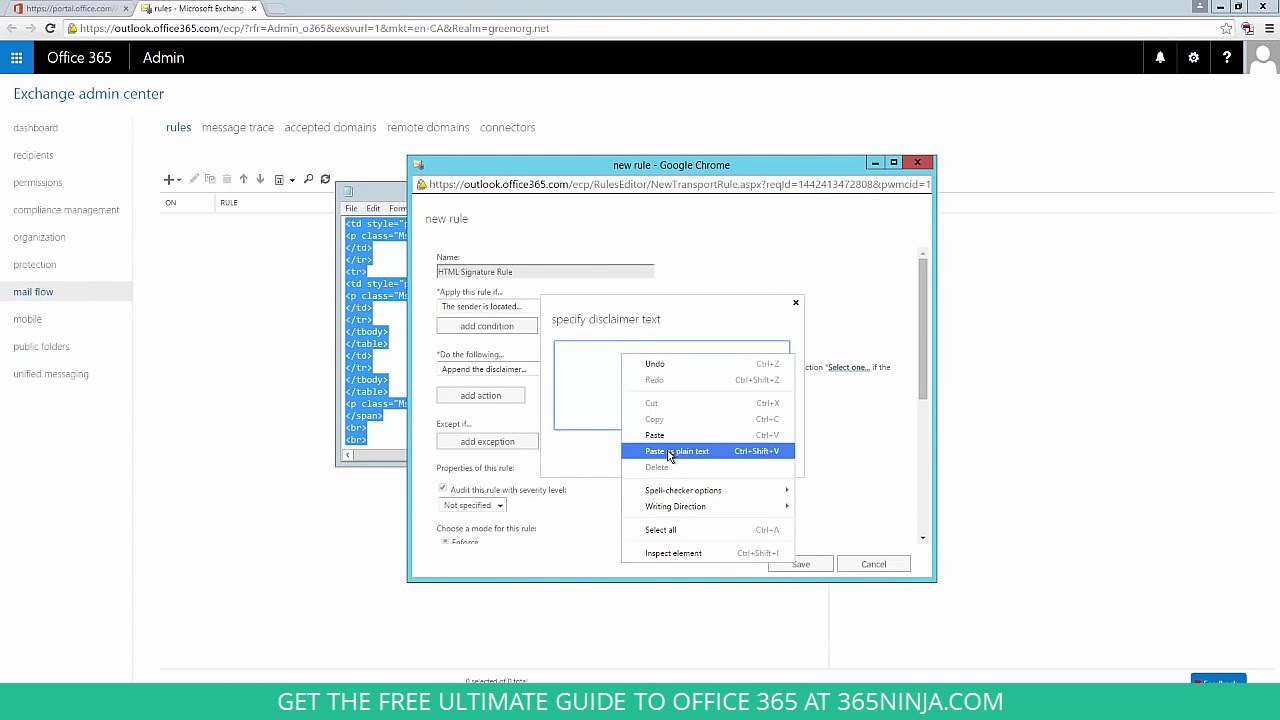Search rules with the magnifier icon
This screenshot has height=720, width=1280.
[308, 180]
